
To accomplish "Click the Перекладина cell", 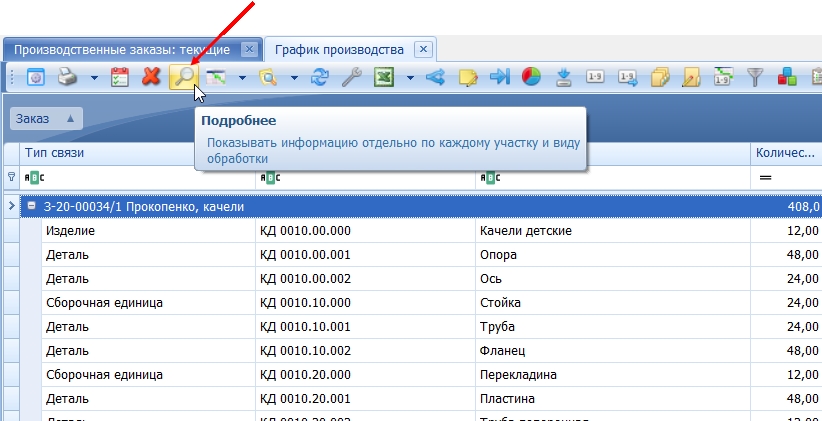I will pyautogui.click(x=613, y=375).
